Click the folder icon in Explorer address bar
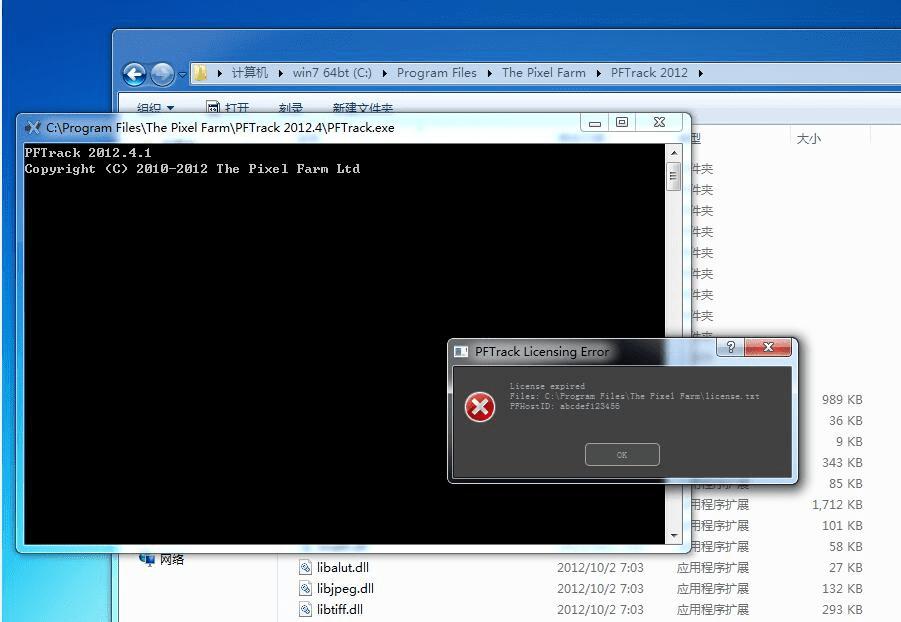Viewport: 901px width, 622px height. [x=200, y=73]
